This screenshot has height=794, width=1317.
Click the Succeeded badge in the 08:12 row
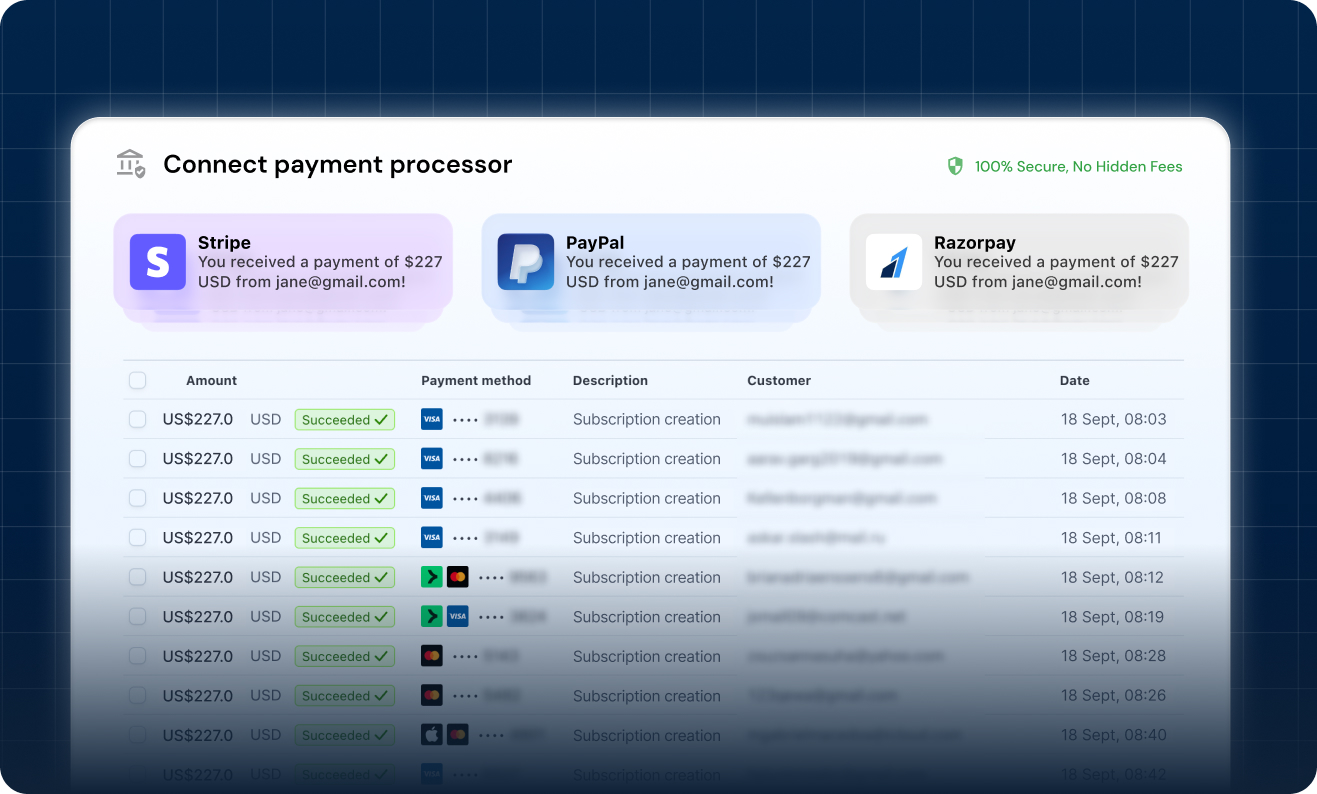345,577
